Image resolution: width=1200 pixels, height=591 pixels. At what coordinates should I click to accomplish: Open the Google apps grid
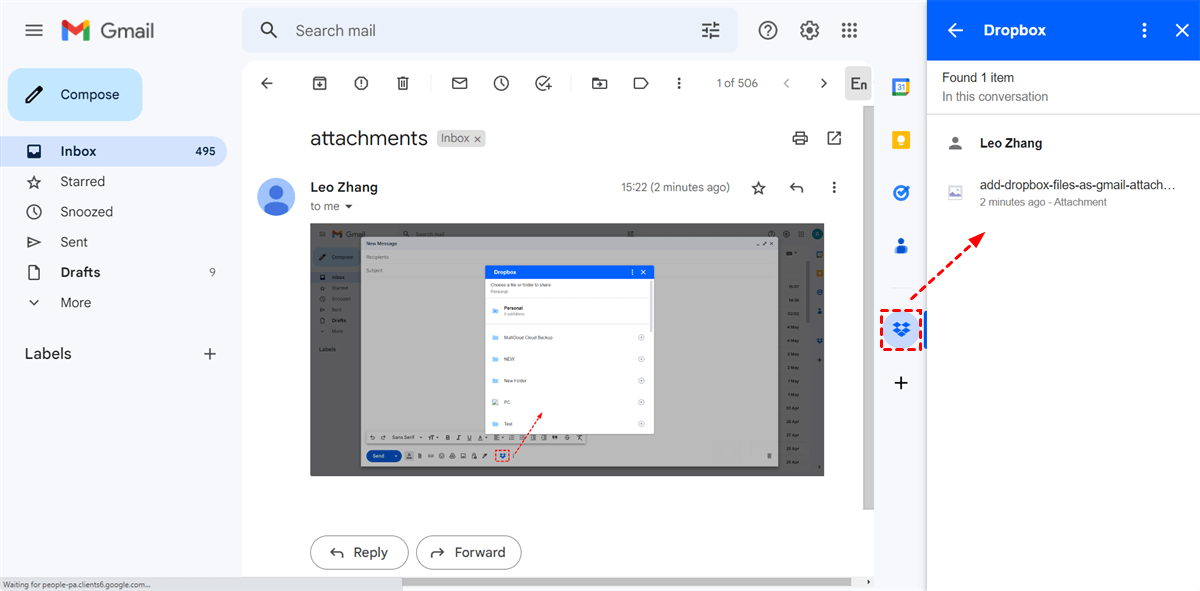pyautogui.click(x=850, y=30)
